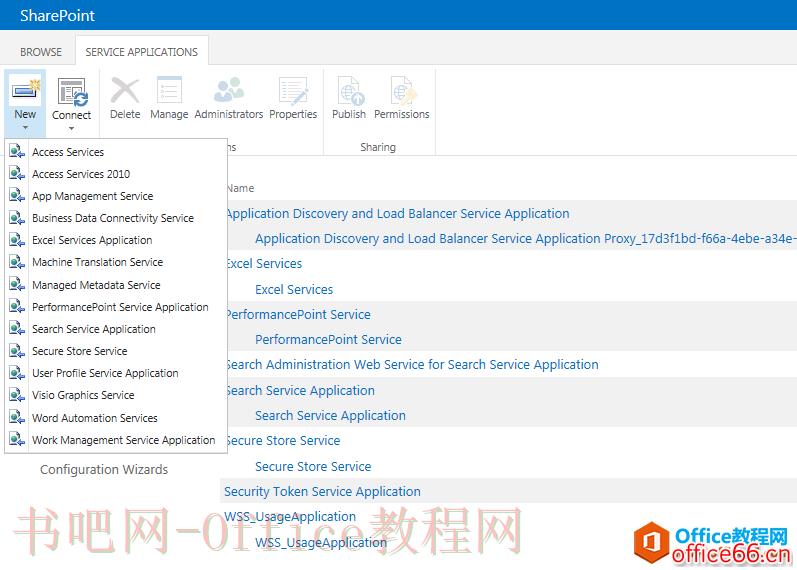797x570 pixels.
Task: Click the Name column header
Action: point(240,188)
